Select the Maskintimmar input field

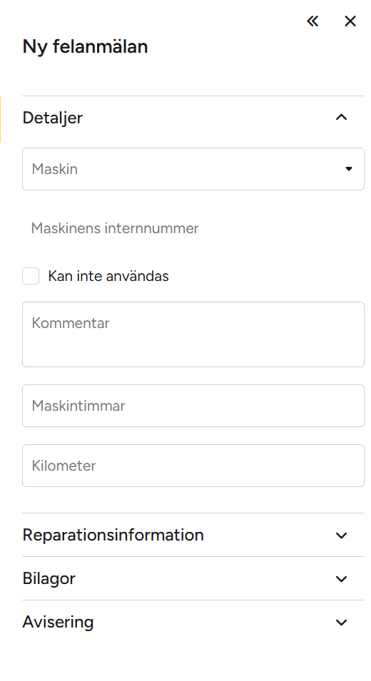pyautogui.click(x=193, y=406)
